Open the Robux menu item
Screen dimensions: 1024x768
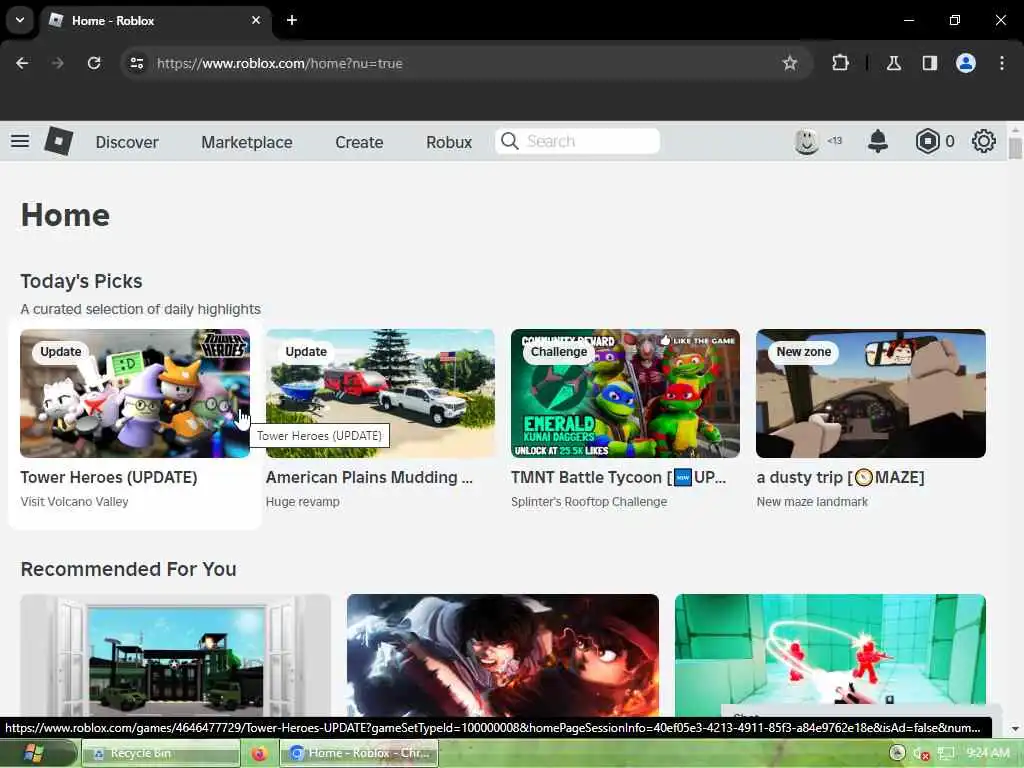[449, 142]
